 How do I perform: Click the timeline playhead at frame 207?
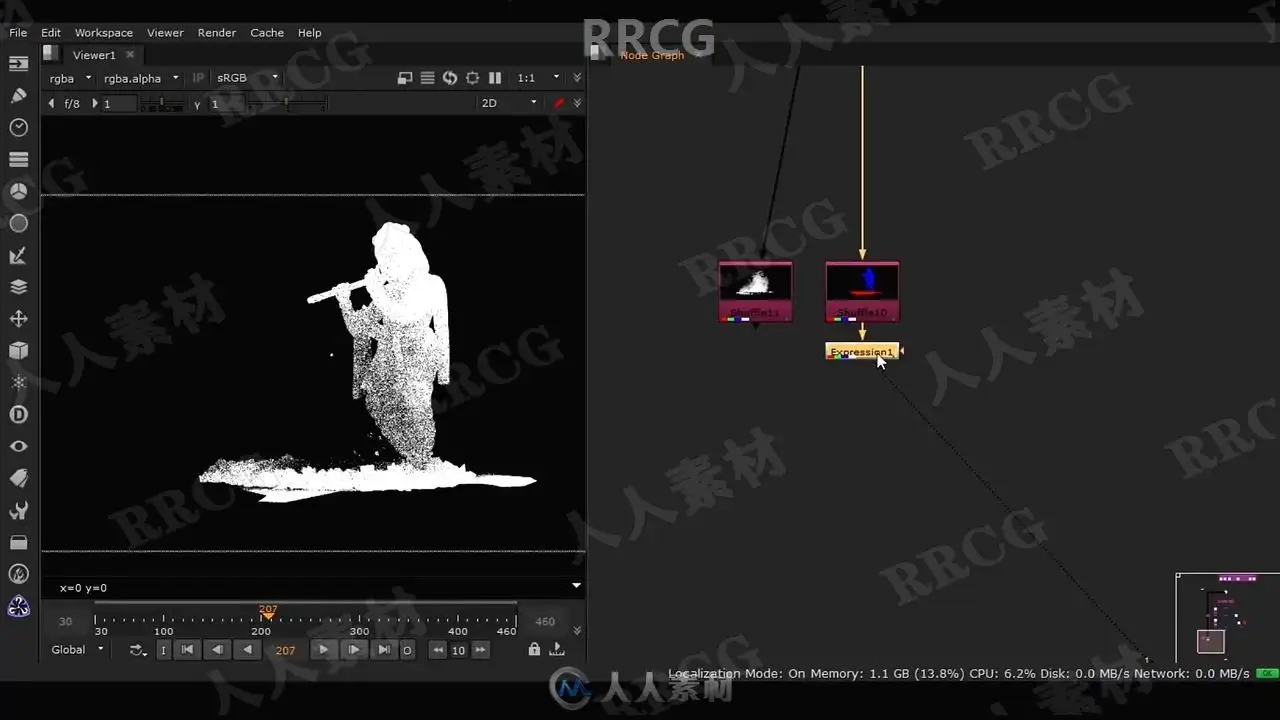[268, 612]
